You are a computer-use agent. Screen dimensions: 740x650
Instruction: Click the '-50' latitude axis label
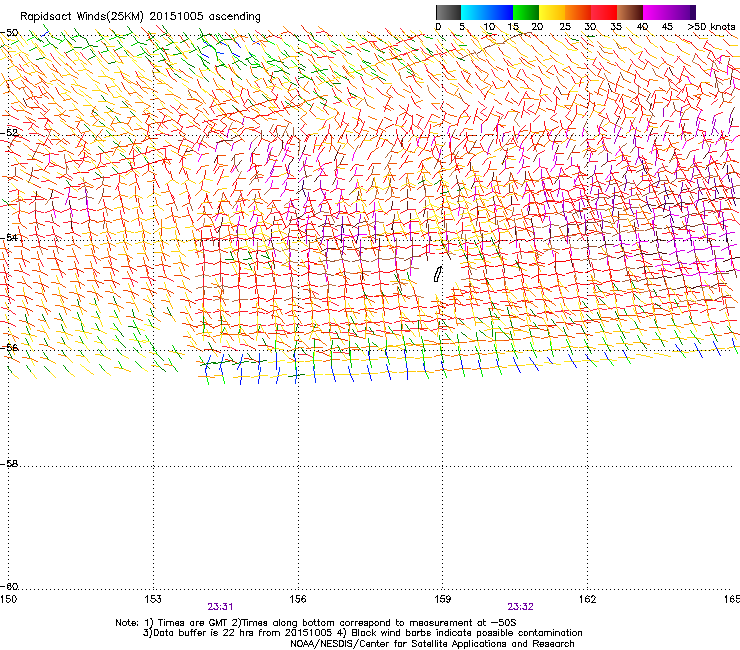point(9,33)
